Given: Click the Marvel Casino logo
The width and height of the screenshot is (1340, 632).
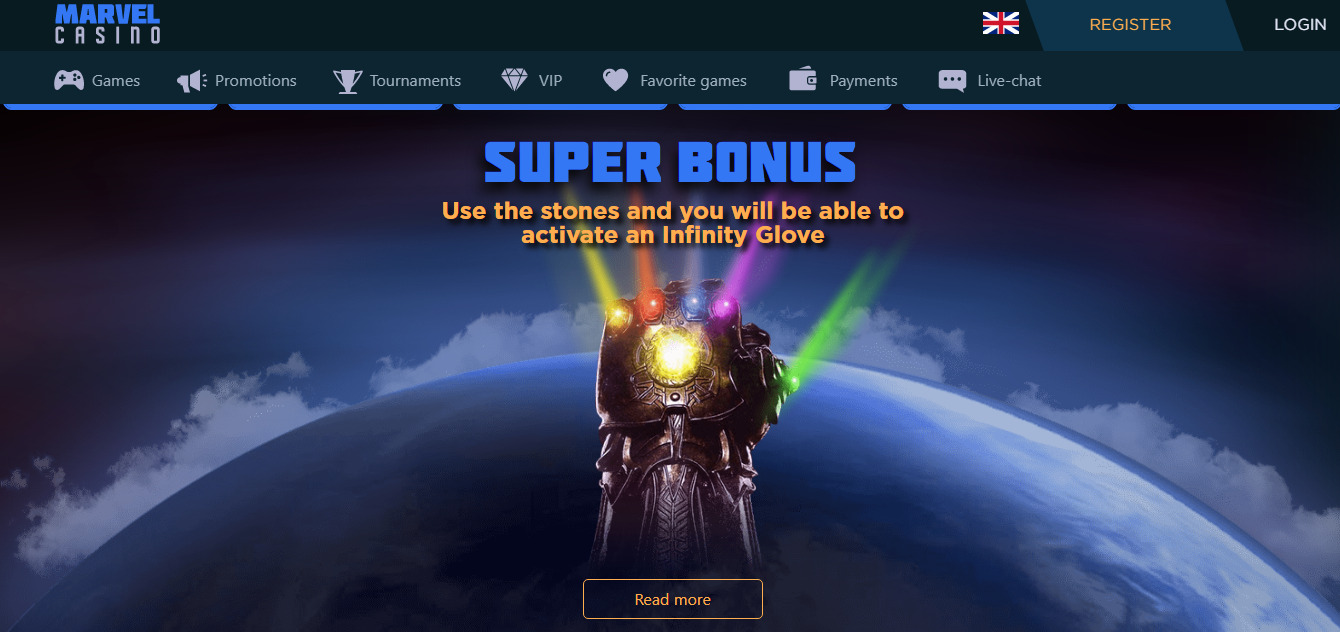Looking at the screenshot, I should [x=107, y=23].
